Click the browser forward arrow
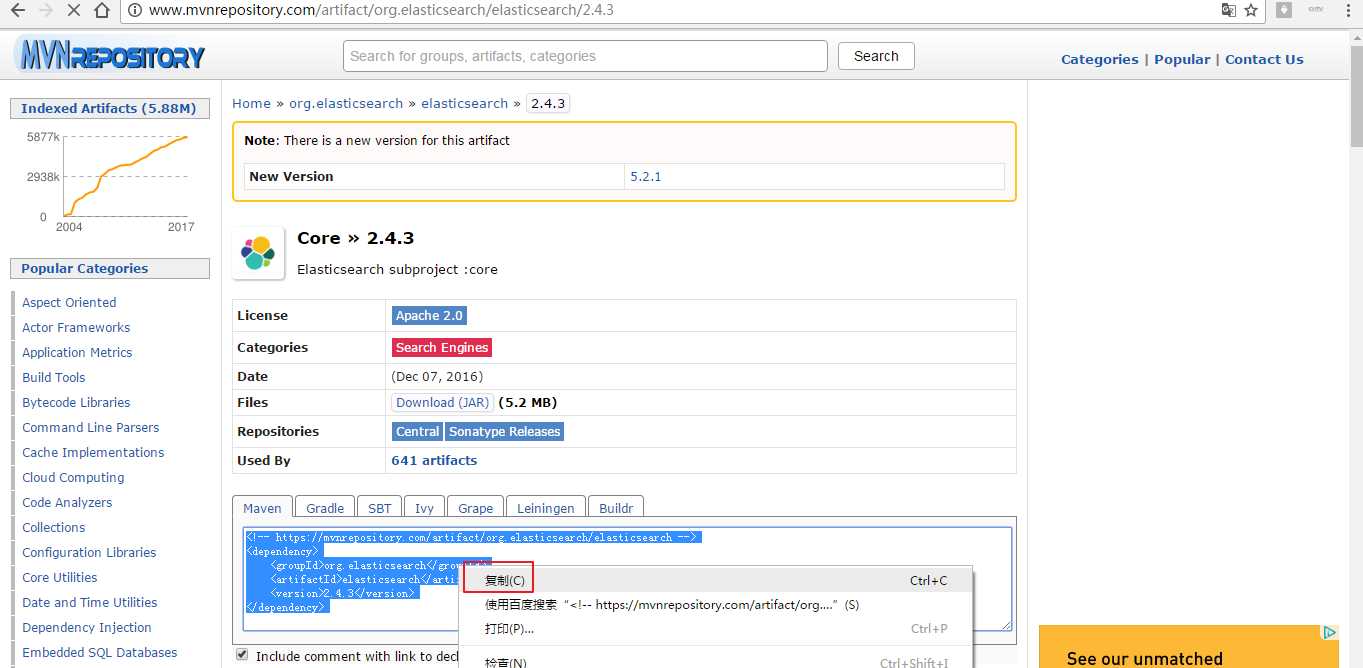 pyautogui.click(x=45, y=10)
